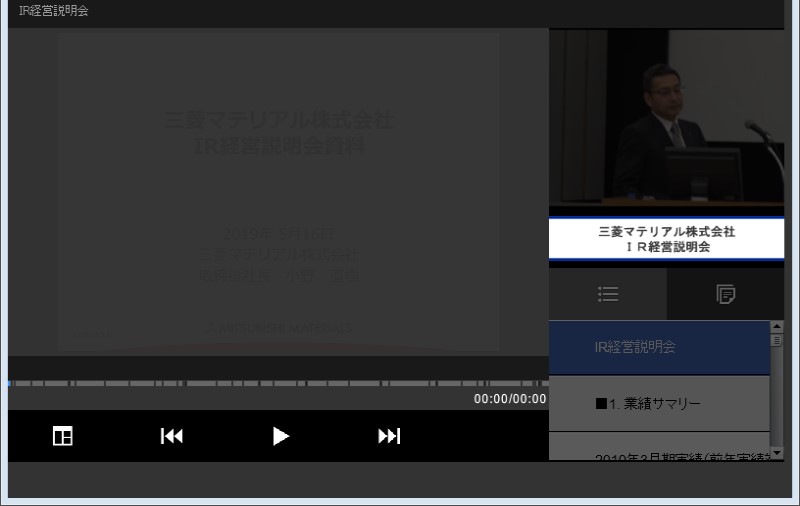Click the segmented seek bar on the timeline
Screen dimensions: 800x506
coord(278,383)
